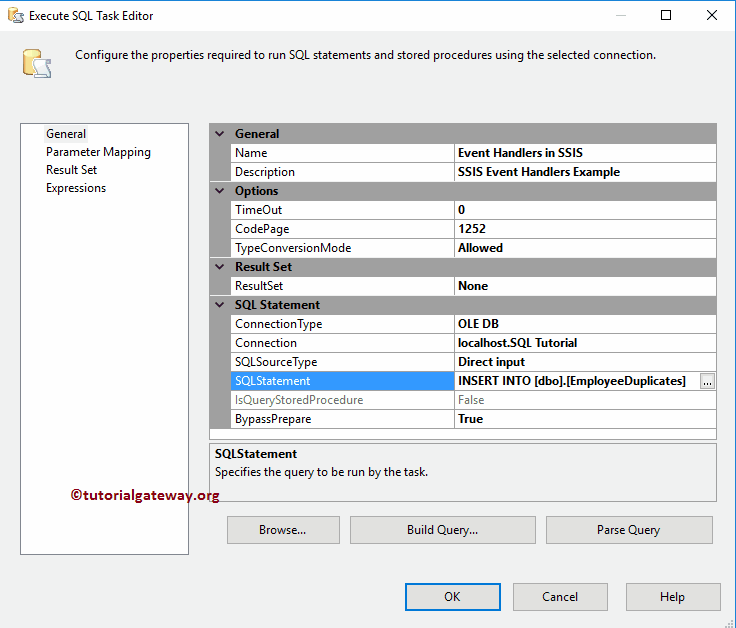Select the Name property label

pos(342,153)
